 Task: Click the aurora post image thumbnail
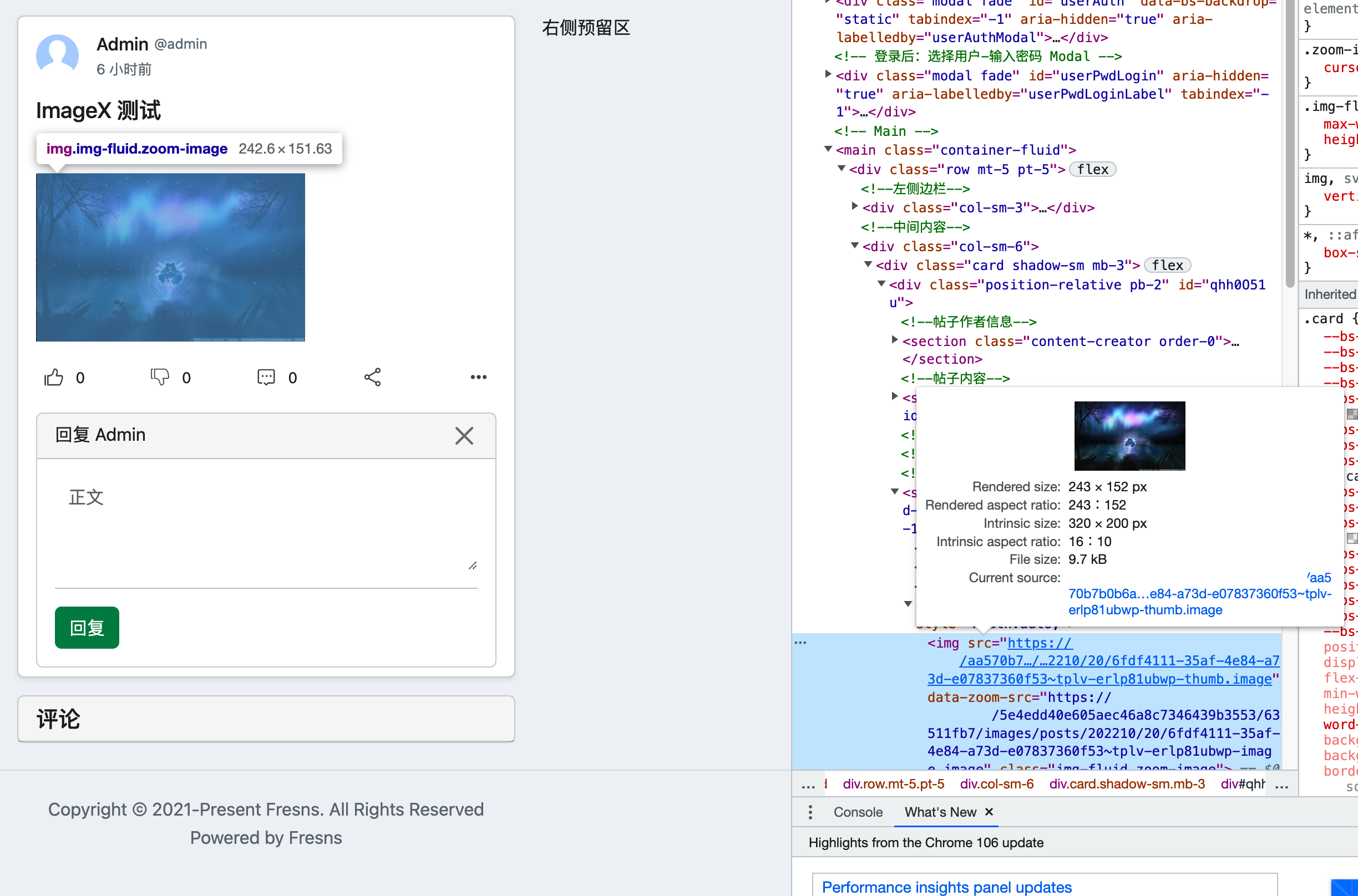[170, 257]
